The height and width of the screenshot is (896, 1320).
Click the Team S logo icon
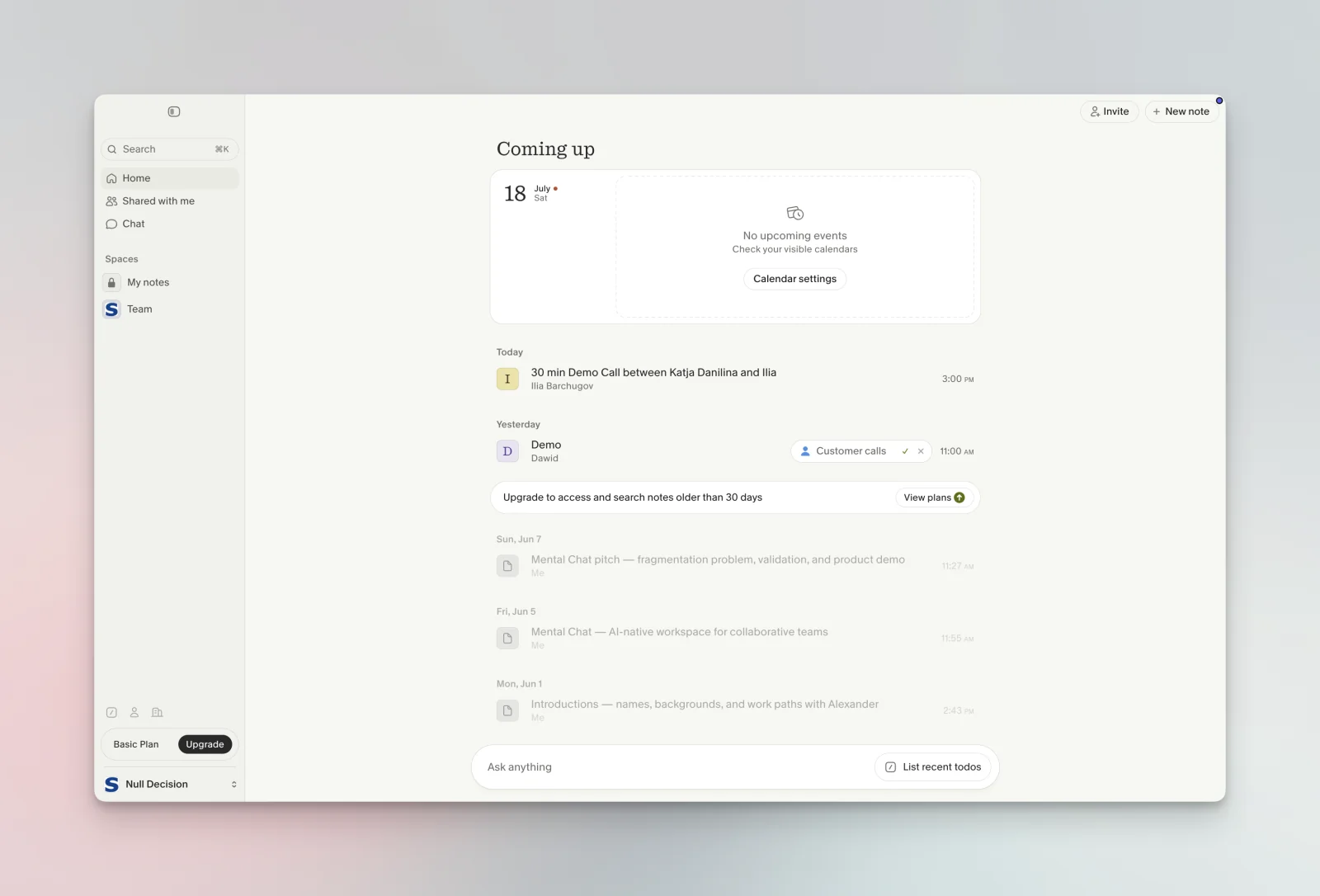coord(112,309)
